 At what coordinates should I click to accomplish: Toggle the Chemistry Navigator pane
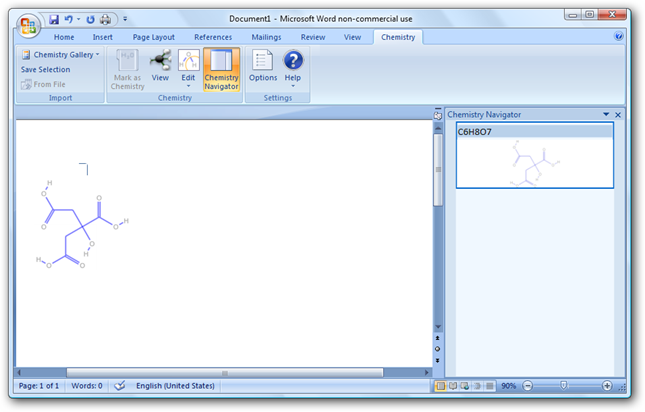click(x=221, y=69)
